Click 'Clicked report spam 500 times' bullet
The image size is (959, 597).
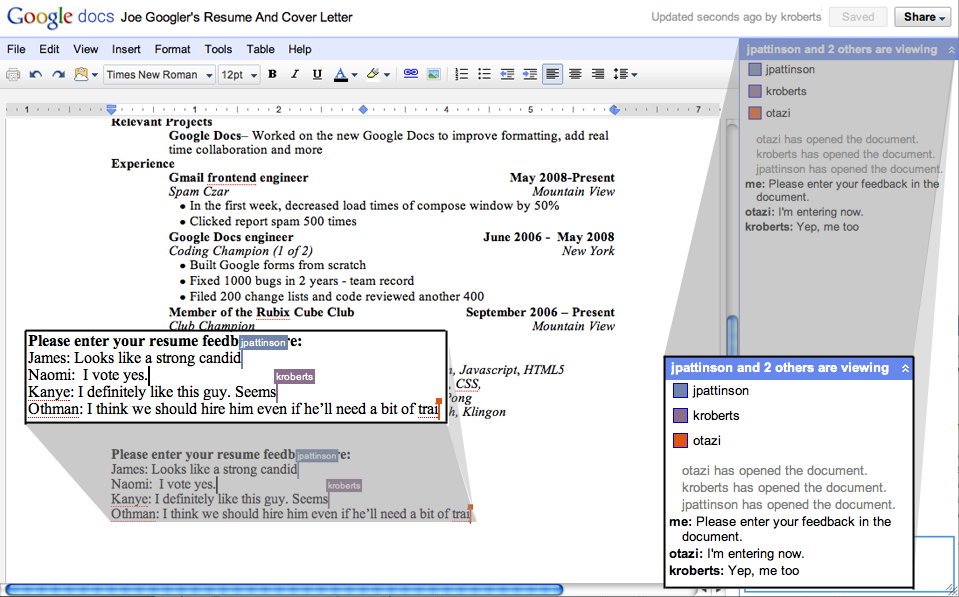[x=273, y=221]
